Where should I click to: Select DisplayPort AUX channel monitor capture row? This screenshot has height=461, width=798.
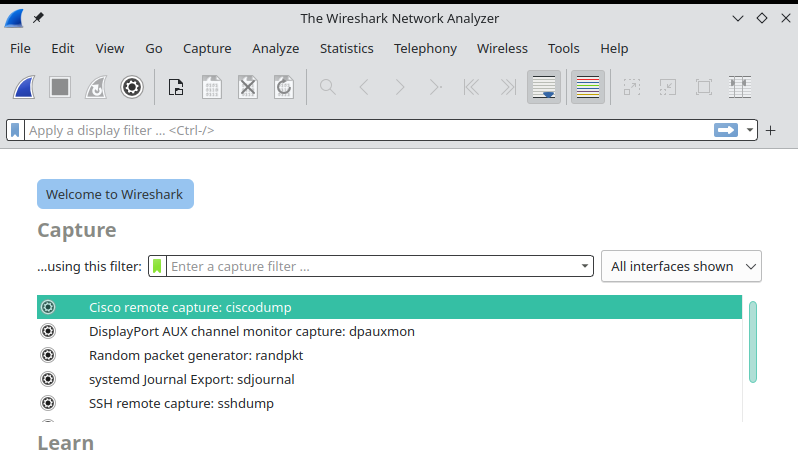click(x=389, y=331)
